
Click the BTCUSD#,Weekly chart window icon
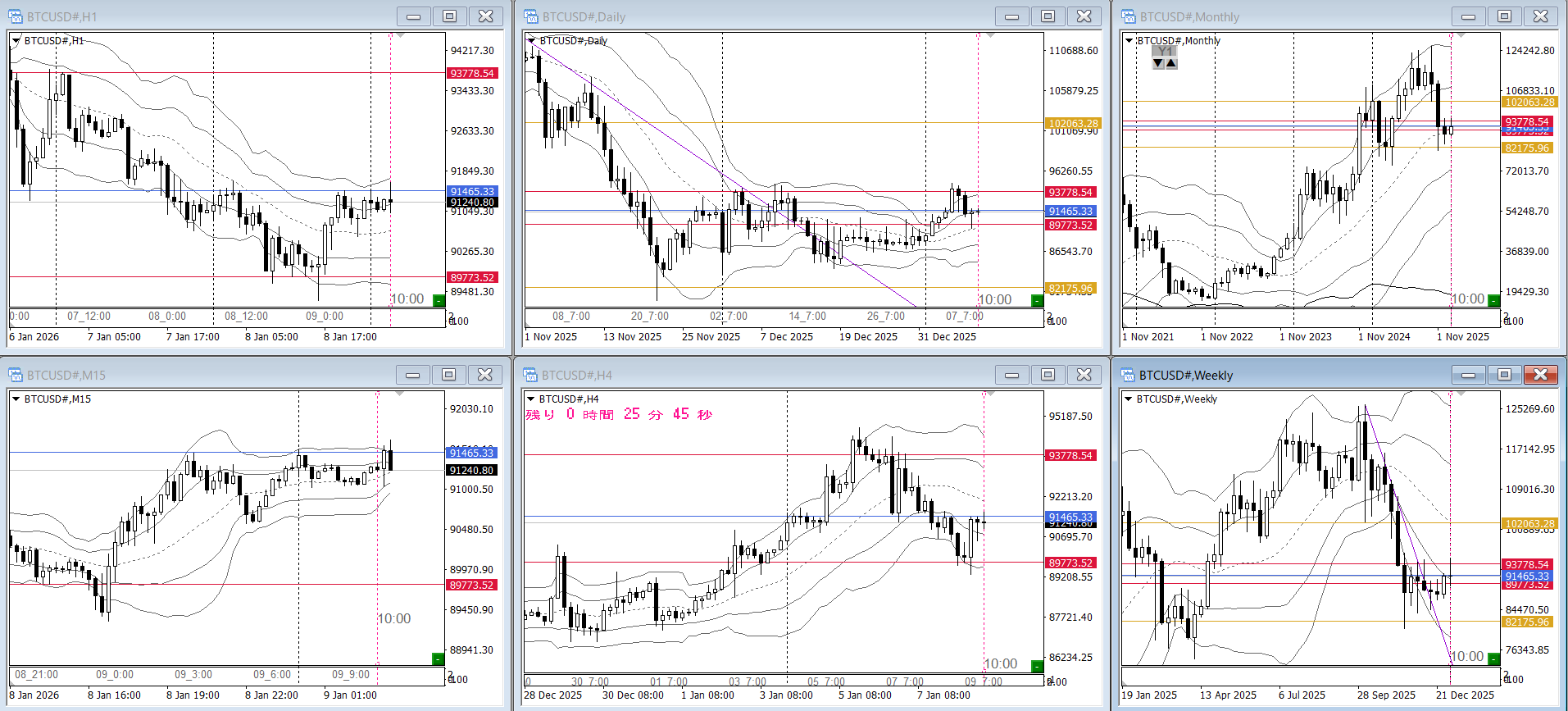click(1129, 375)
